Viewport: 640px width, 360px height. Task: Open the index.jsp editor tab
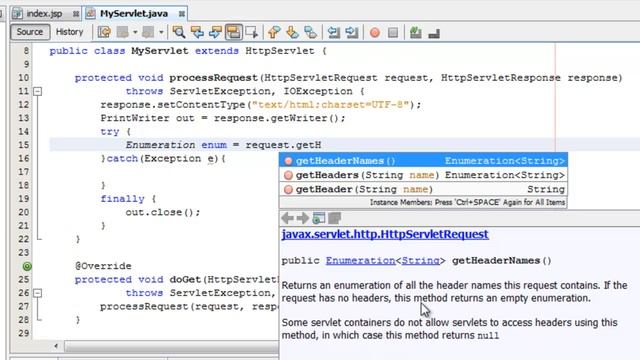pos(44,13)
